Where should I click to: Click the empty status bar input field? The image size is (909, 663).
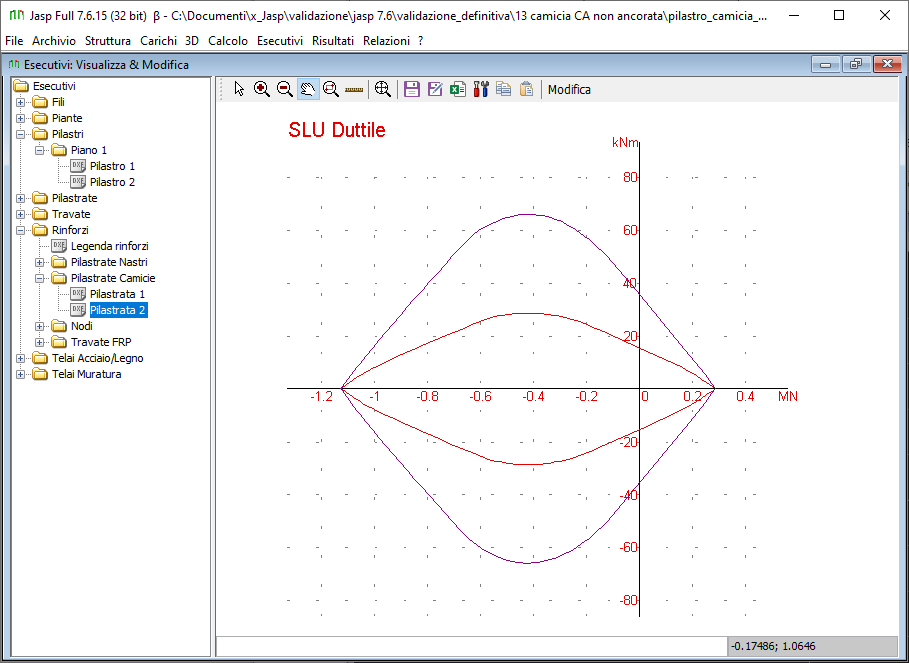point(471,646)
